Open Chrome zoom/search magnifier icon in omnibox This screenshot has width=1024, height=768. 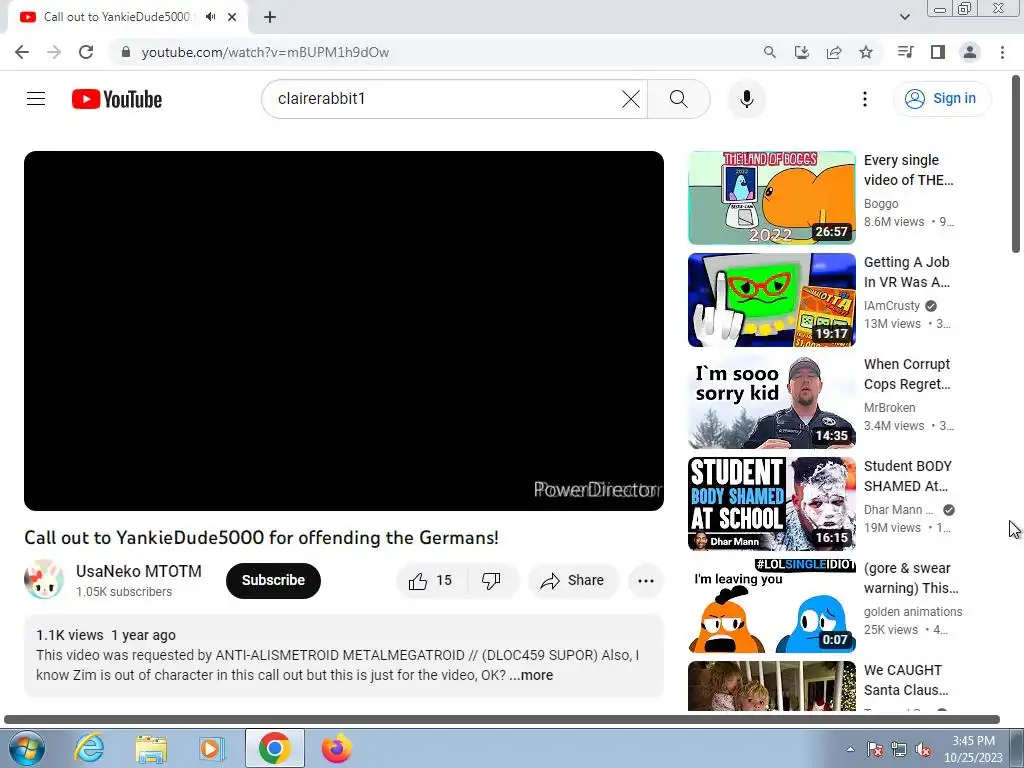pos(770,52)
